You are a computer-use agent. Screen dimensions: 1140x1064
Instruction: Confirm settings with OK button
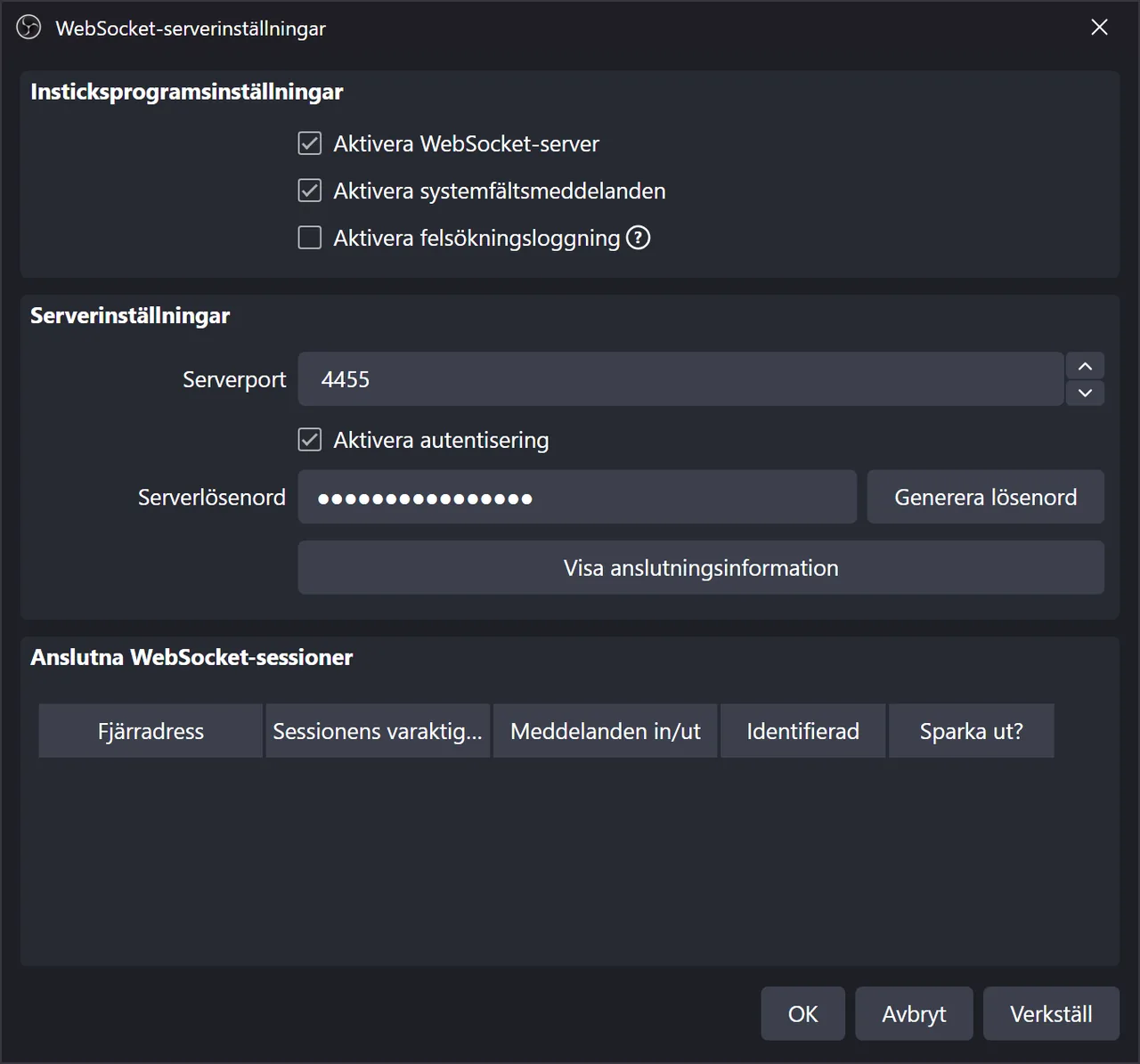802,1013
